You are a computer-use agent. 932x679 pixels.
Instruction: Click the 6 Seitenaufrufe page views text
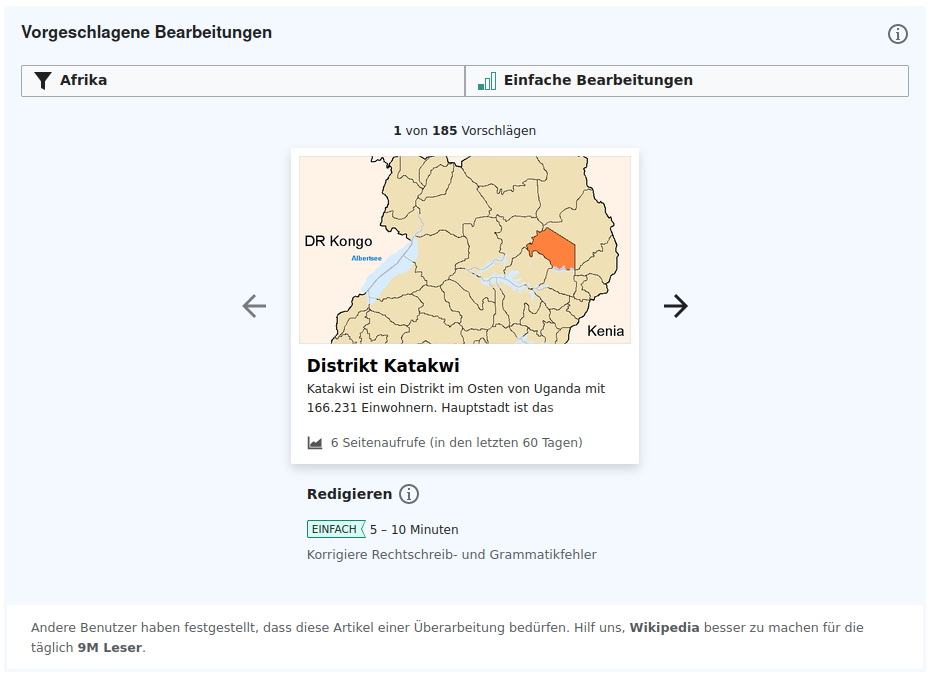(x=456, y=443)
